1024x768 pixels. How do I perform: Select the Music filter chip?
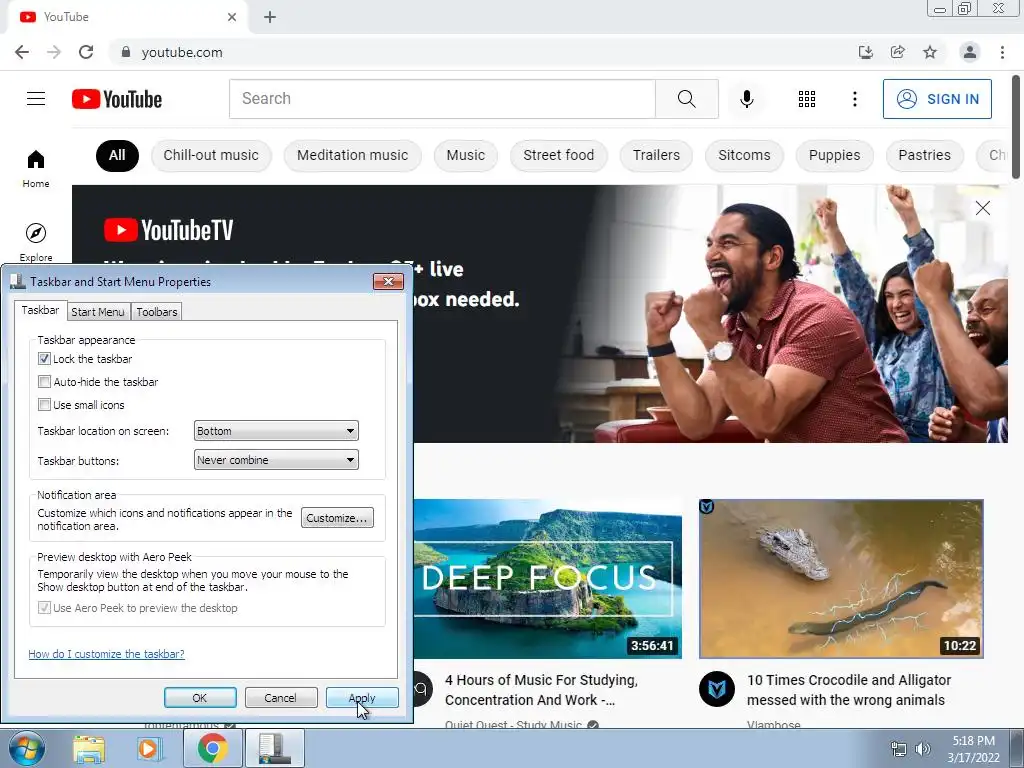pyautogui.click(x=466, y=155)
